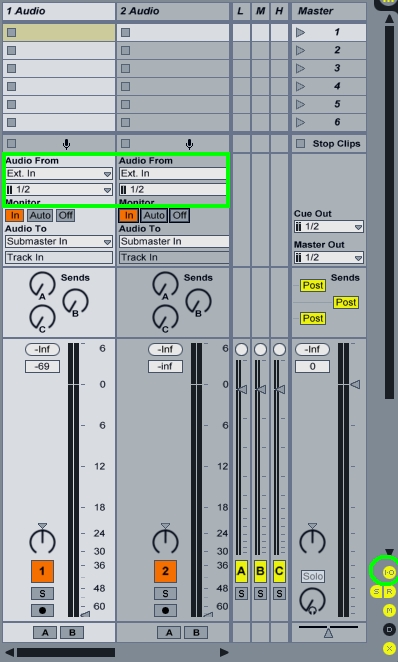Click the Master volume fader handle
The height and width of the screenshot is (662, 398).
(x=355, y=385)
